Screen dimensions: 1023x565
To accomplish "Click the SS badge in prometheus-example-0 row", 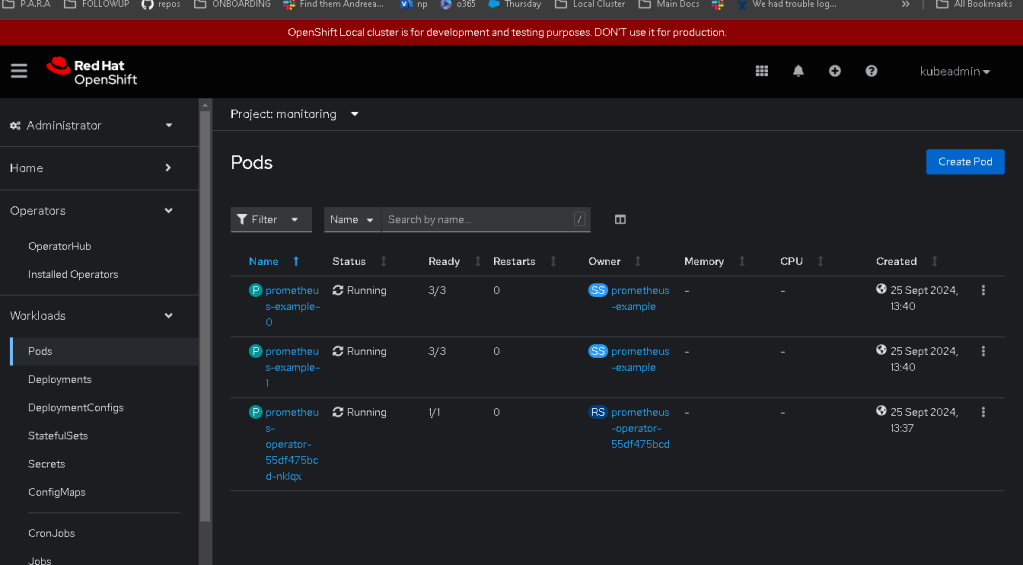I will [598, 290].
